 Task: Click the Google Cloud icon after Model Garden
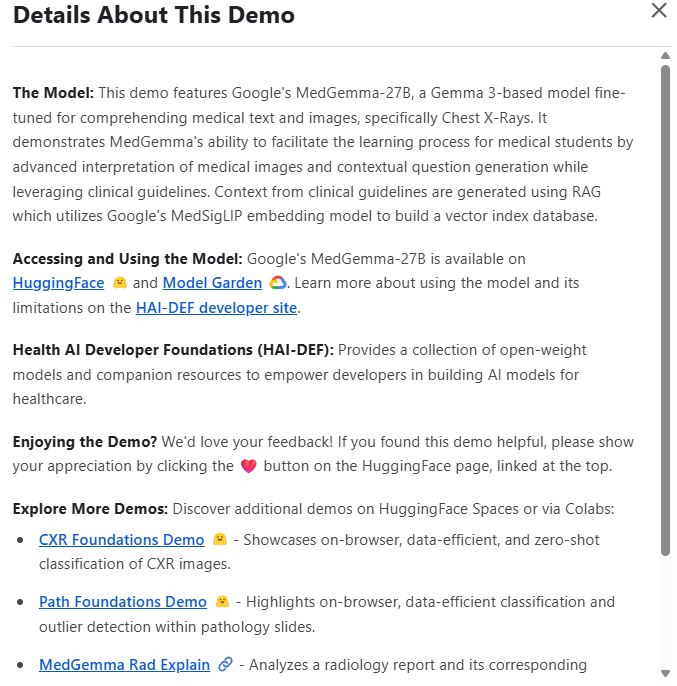[x=278, y=283]
